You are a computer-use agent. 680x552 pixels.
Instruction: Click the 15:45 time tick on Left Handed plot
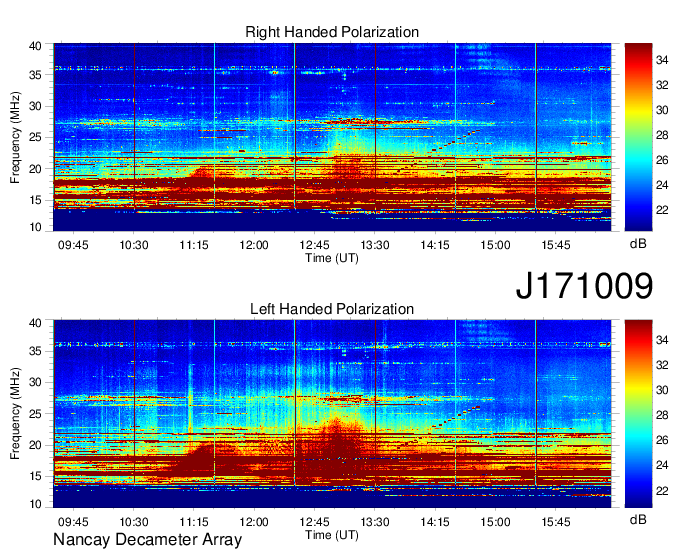point(556,522)
